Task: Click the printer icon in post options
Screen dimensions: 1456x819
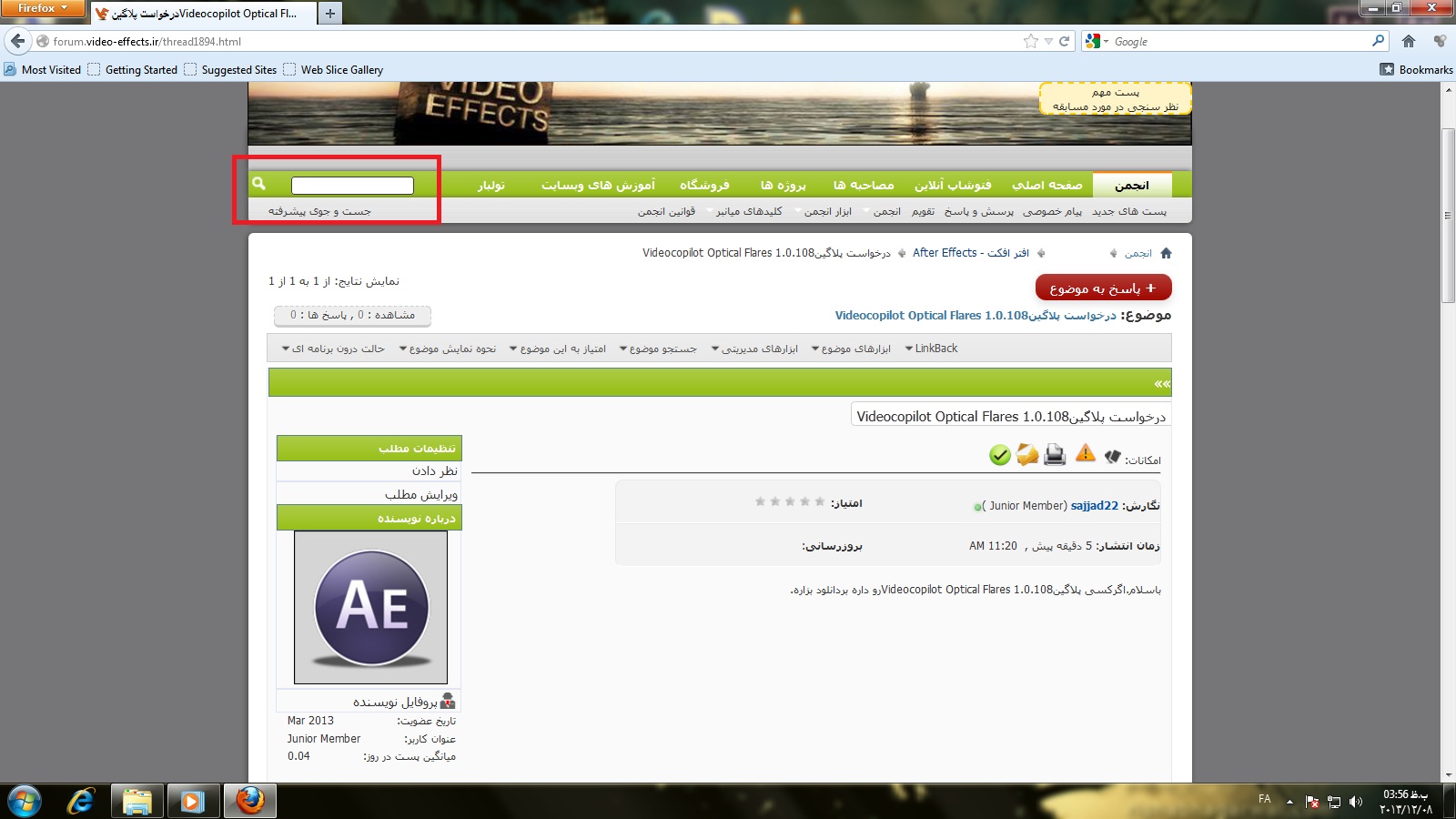Action: (x=1055, y=454)
